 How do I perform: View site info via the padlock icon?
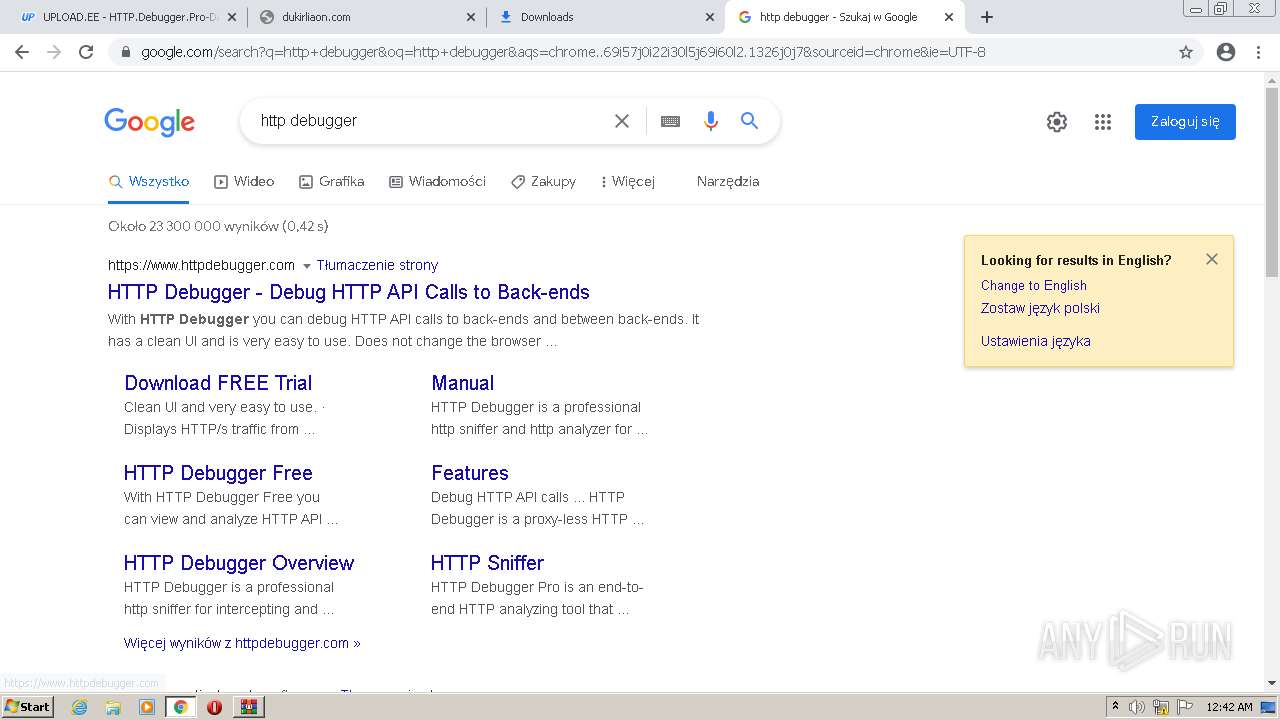point(125,52)
